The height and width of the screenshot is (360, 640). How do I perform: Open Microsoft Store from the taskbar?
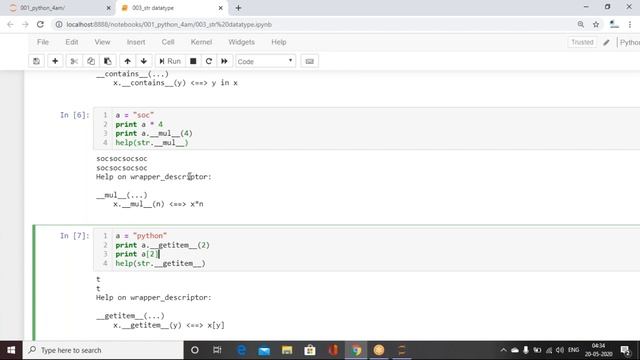pos(310,350)
